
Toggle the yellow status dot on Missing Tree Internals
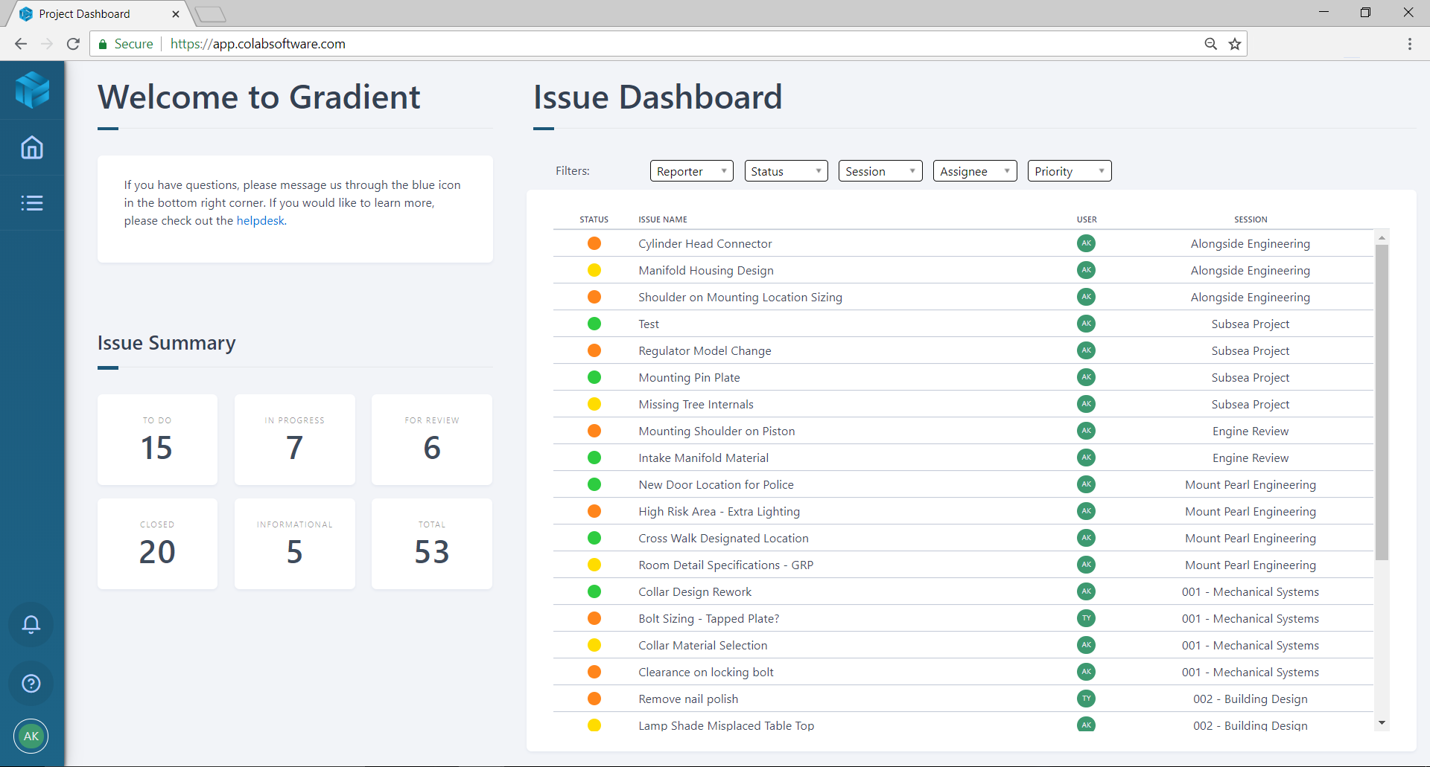(595, 404)
